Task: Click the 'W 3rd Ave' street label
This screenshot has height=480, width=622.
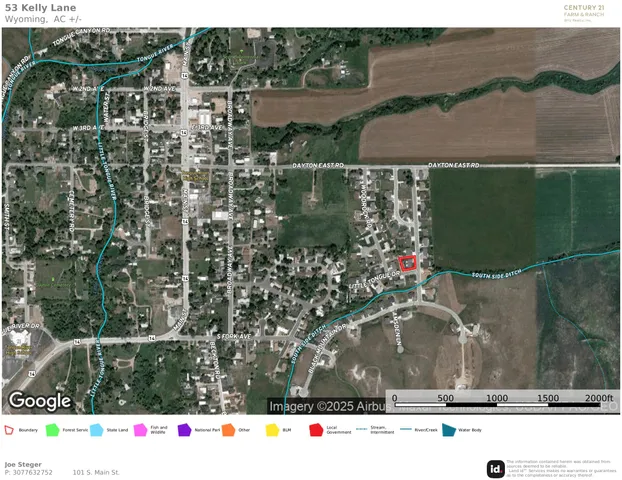Action: [88, 128]
